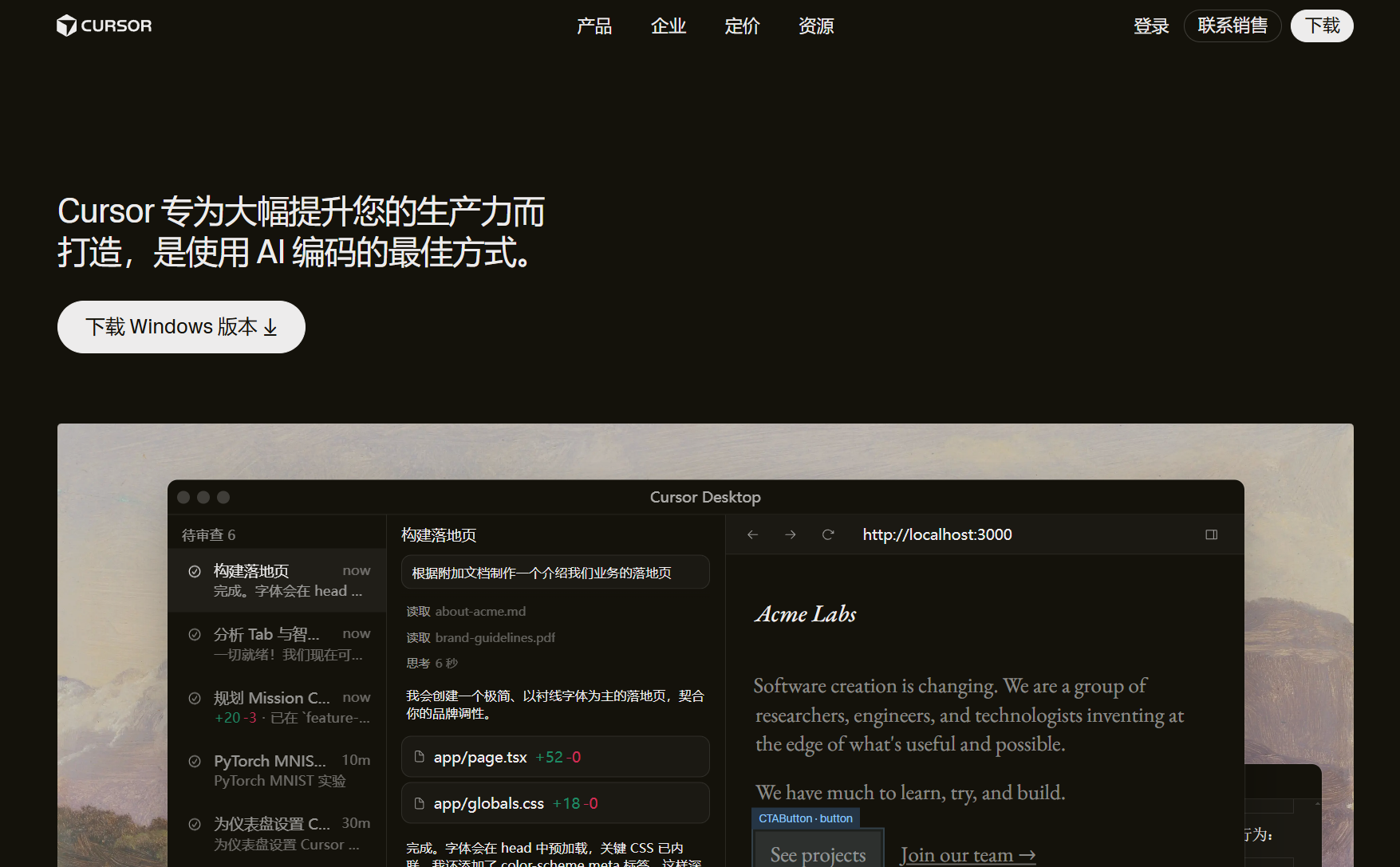The width and height of the screenshot is (1400, 867).
Task: Click +20 -3 diff stats in Mission row
Action: [x=235, y=718]
